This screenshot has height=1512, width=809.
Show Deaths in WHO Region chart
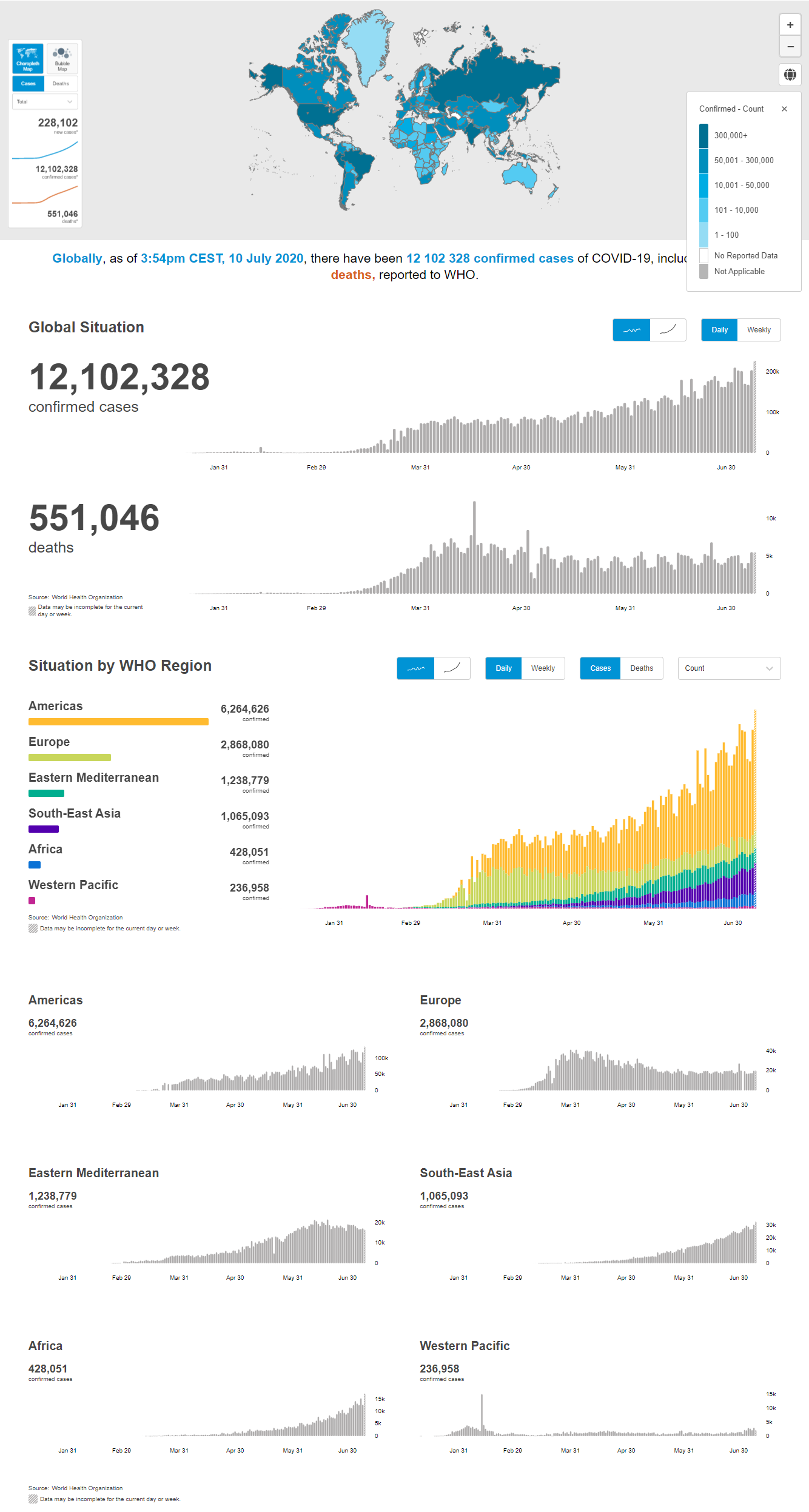[x=641, y=668]
